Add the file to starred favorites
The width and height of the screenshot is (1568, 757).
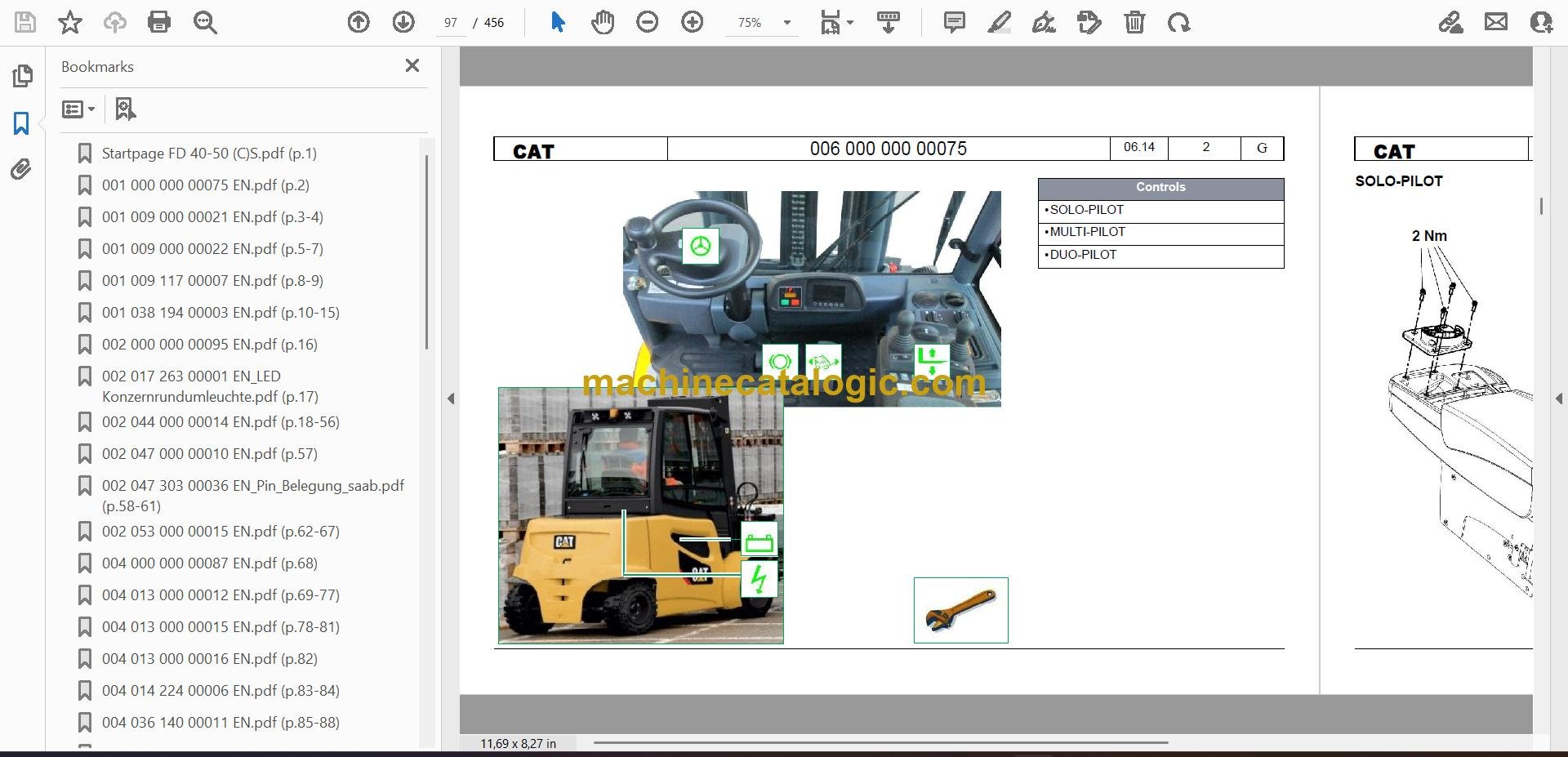70,22
